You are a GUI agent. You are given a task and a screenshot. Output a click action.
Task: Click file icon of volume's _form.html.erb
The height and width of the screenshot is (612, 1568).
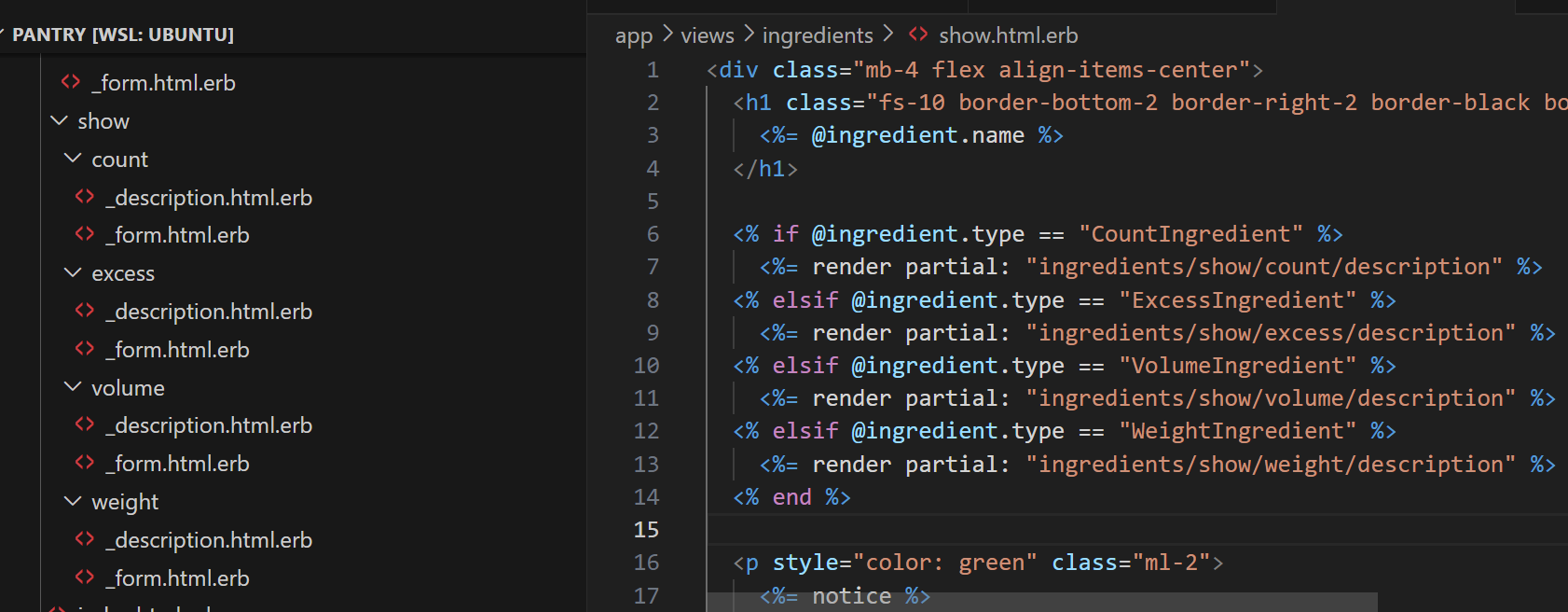[x=85, y=463]
